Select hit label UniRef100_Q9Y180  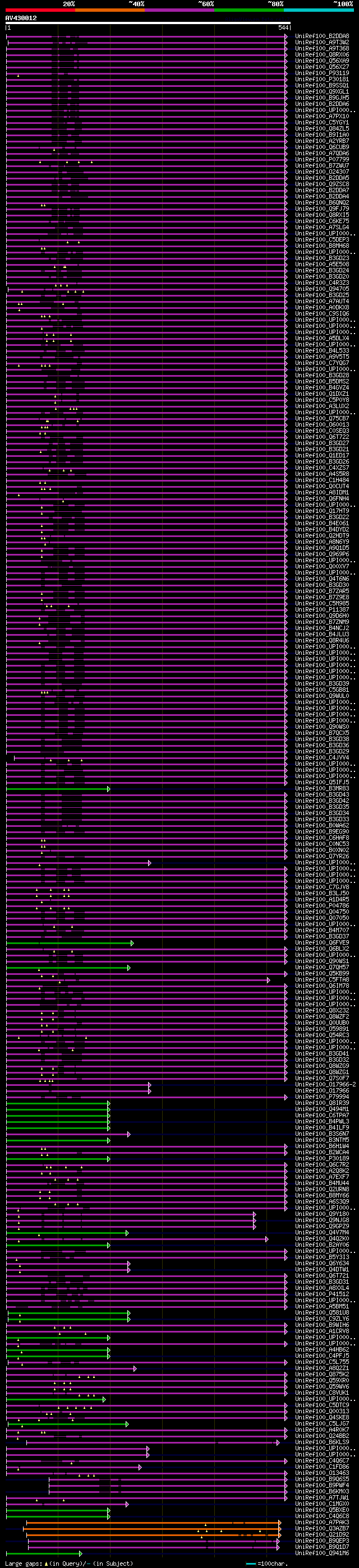[x=322, y=1214]
